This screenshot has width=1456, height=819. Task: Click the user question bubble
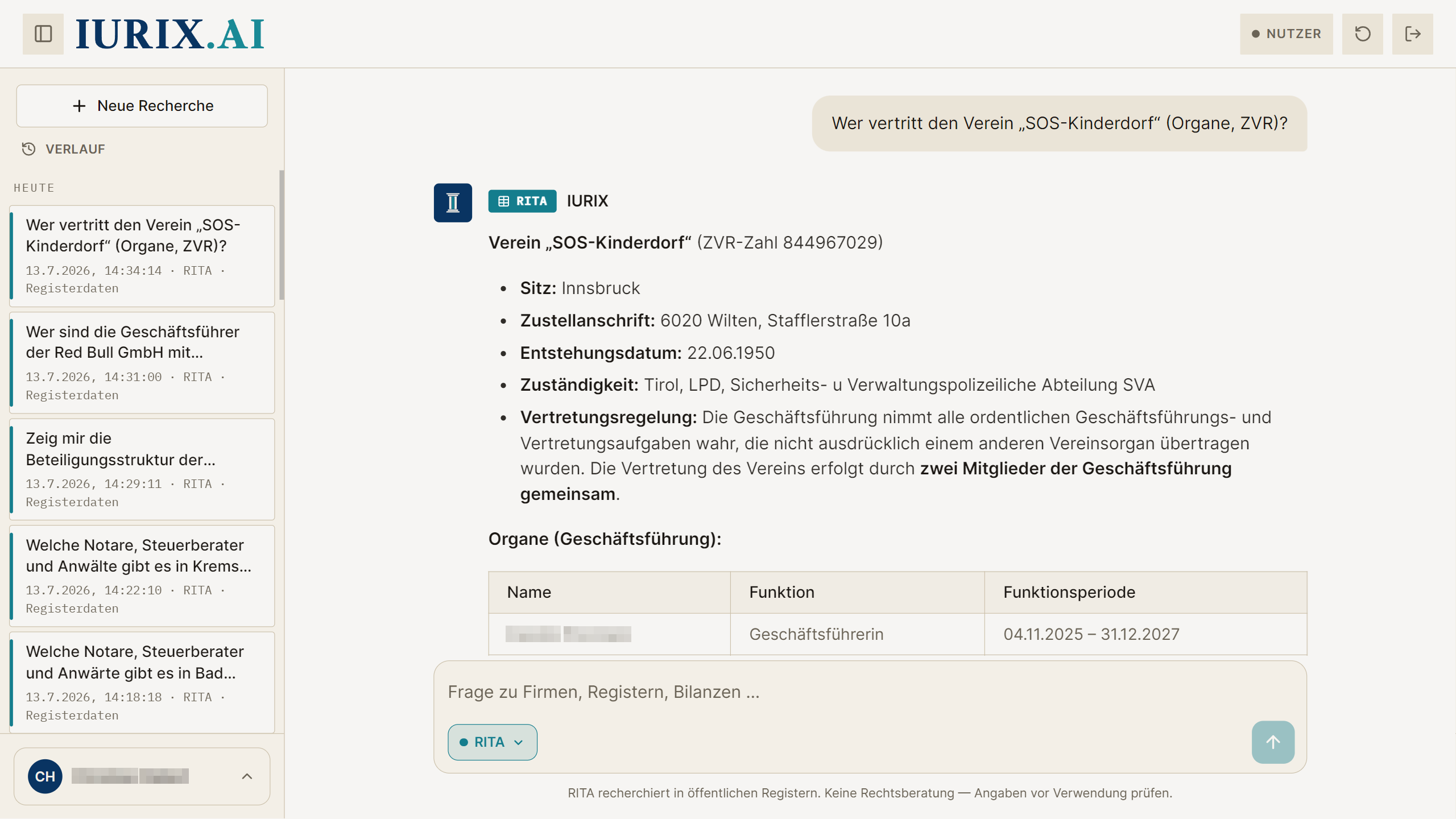pyautogui.click(x=1059, y=123)
